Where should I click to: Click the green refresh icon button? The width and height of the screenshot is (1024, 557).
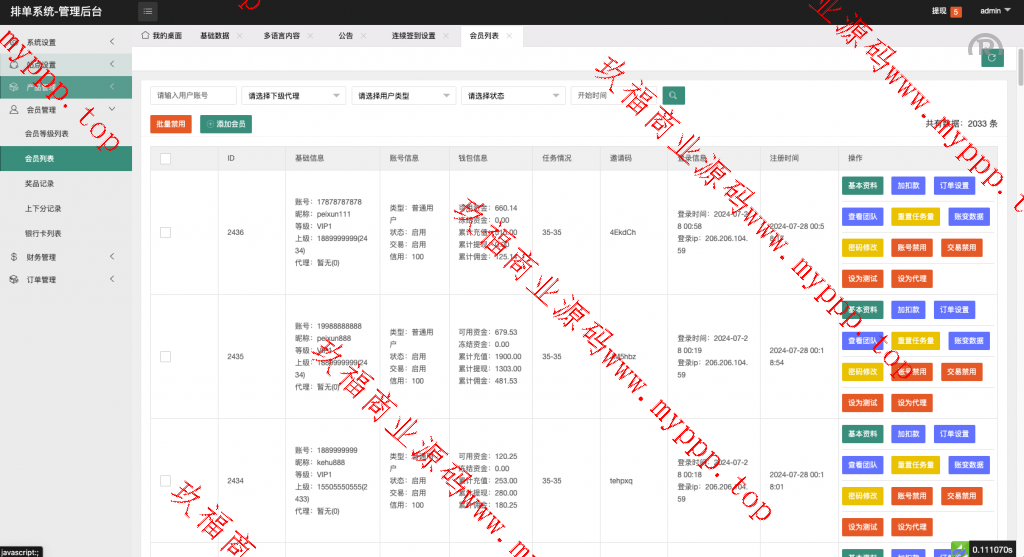(992, 58)
